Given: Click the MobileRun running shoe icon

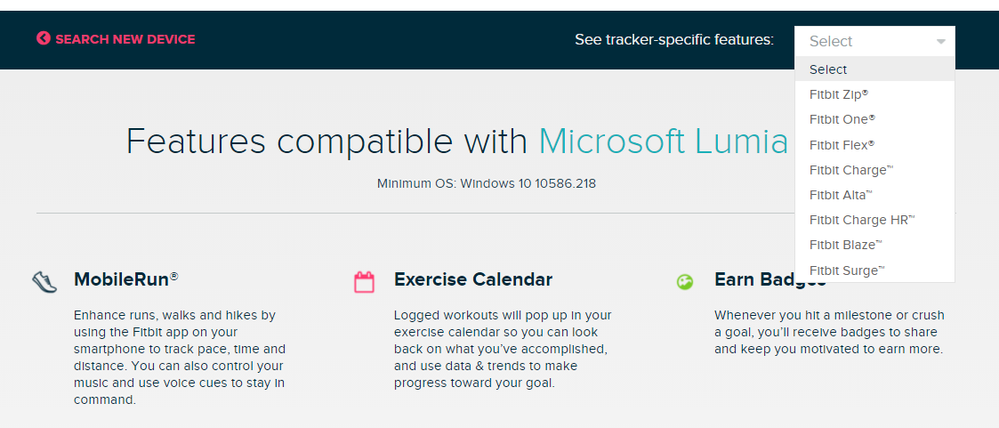Looking at the screenshot, I should (x=45, y=282).
